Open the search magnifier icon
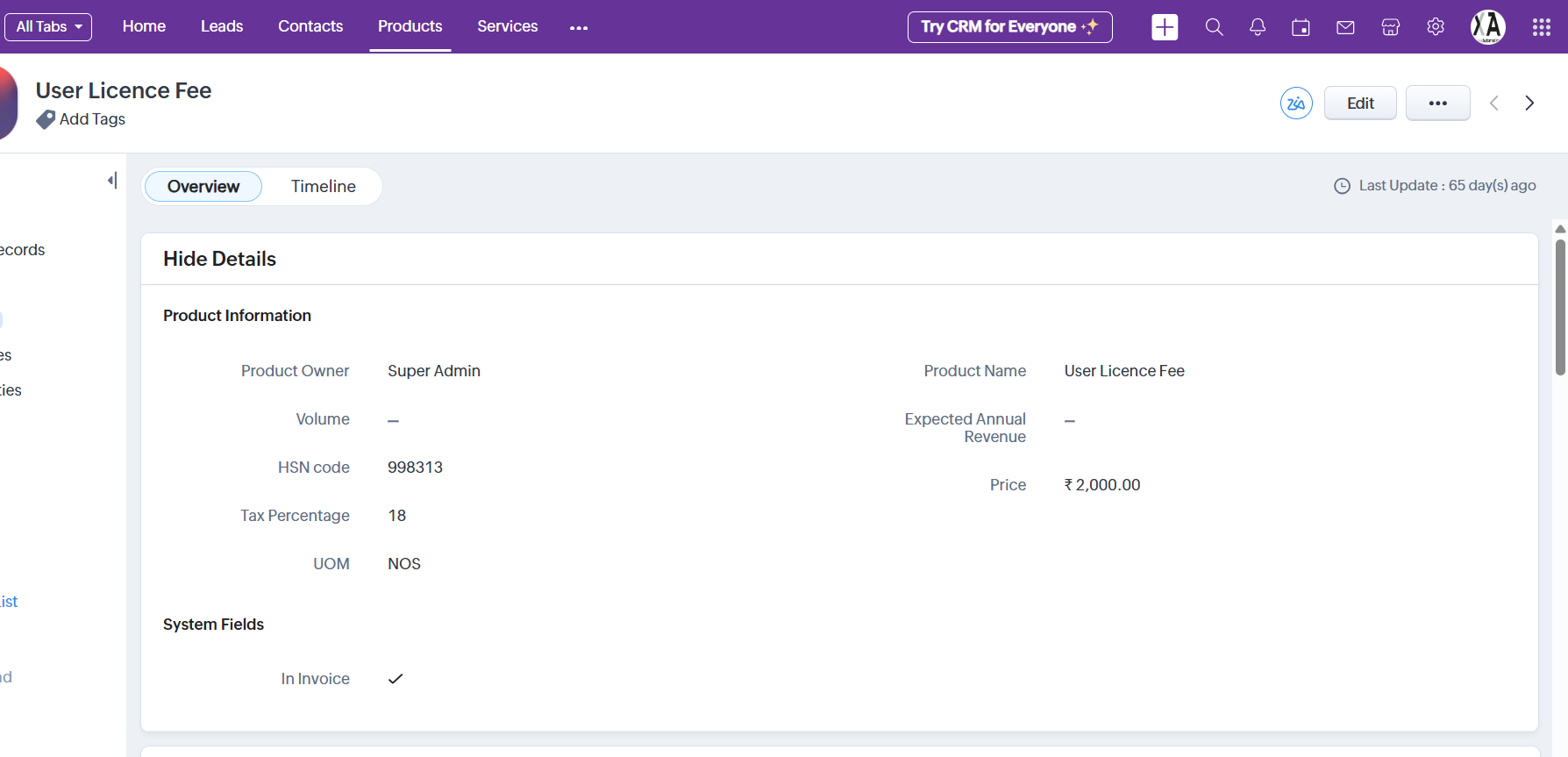The image size is (1568, 757). pyautogui.click(x=1214, y=27)
